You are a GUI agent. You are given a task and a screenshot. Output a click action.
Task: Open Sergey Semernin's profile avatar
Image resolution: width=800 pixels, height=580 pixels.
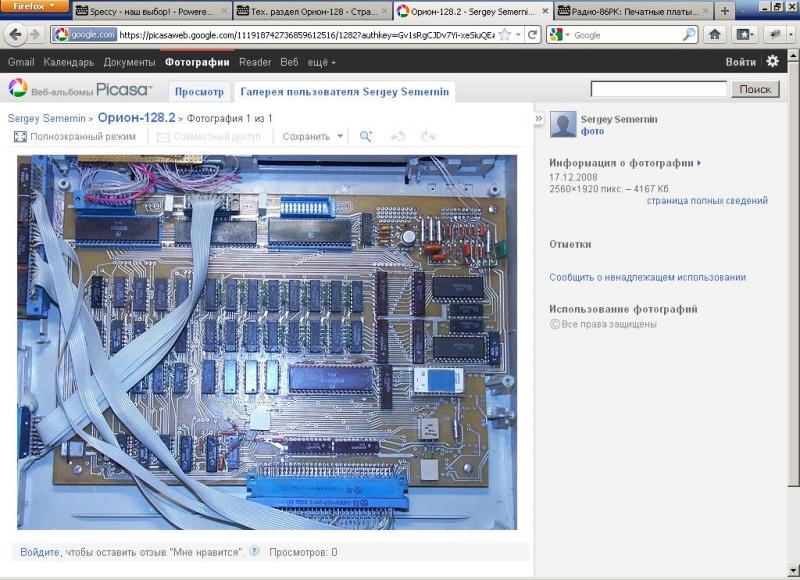point(563,124)
